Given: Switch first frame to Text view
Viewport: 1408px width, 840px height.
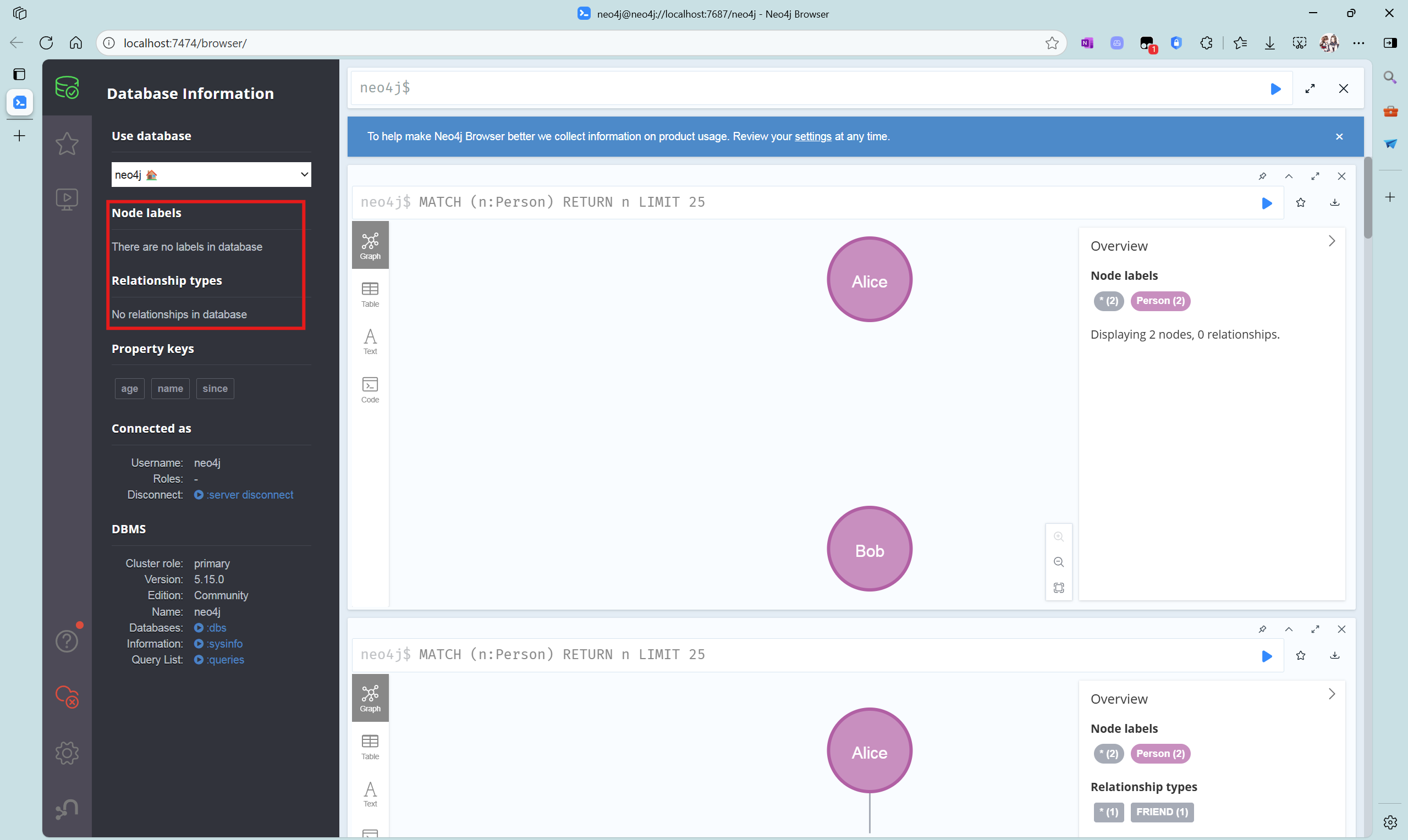Looking at the screenshot, I should (370, 342).
